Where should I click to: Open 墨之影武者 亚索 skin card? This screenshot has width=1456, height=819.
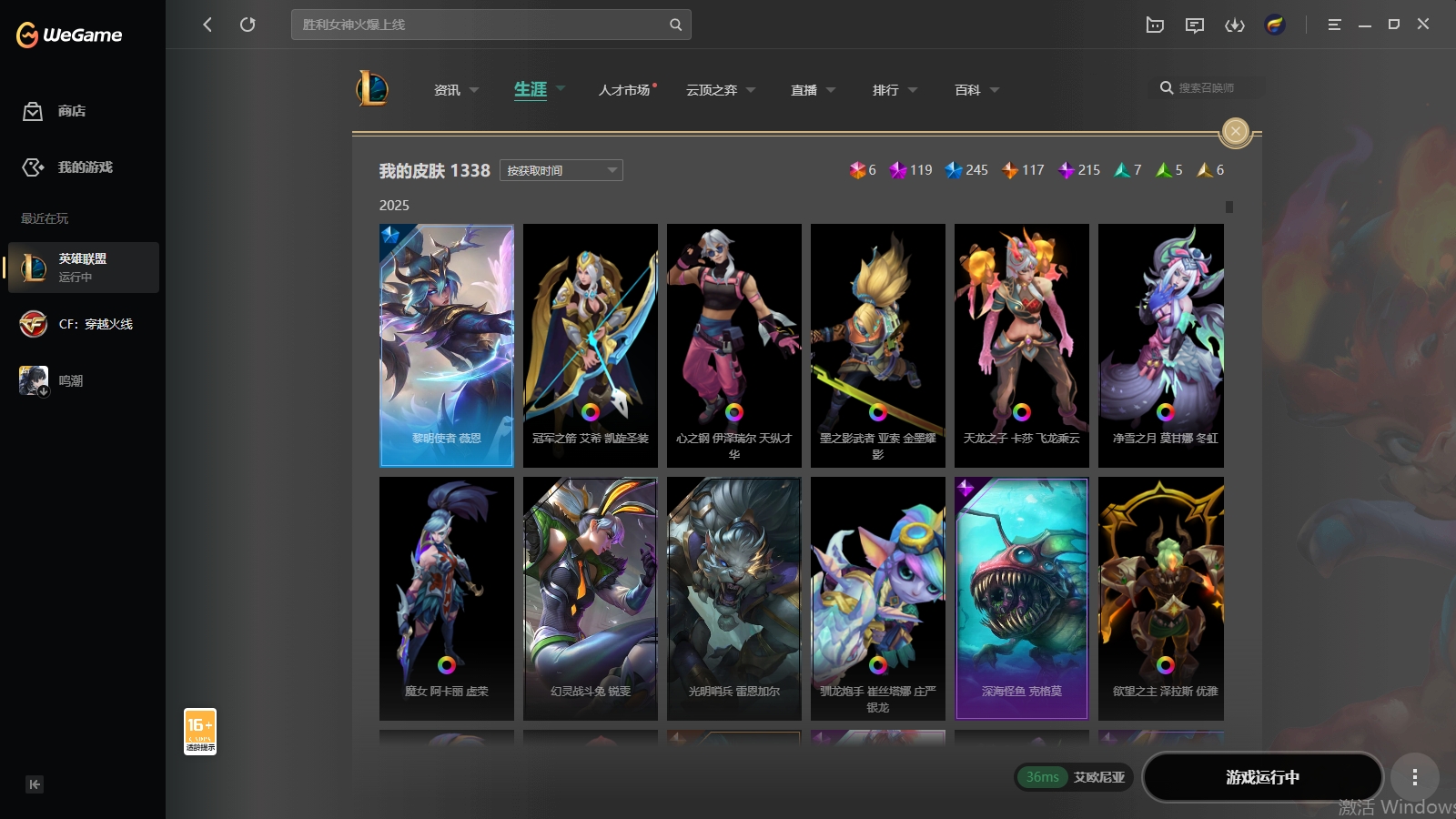tap(878, 346)
